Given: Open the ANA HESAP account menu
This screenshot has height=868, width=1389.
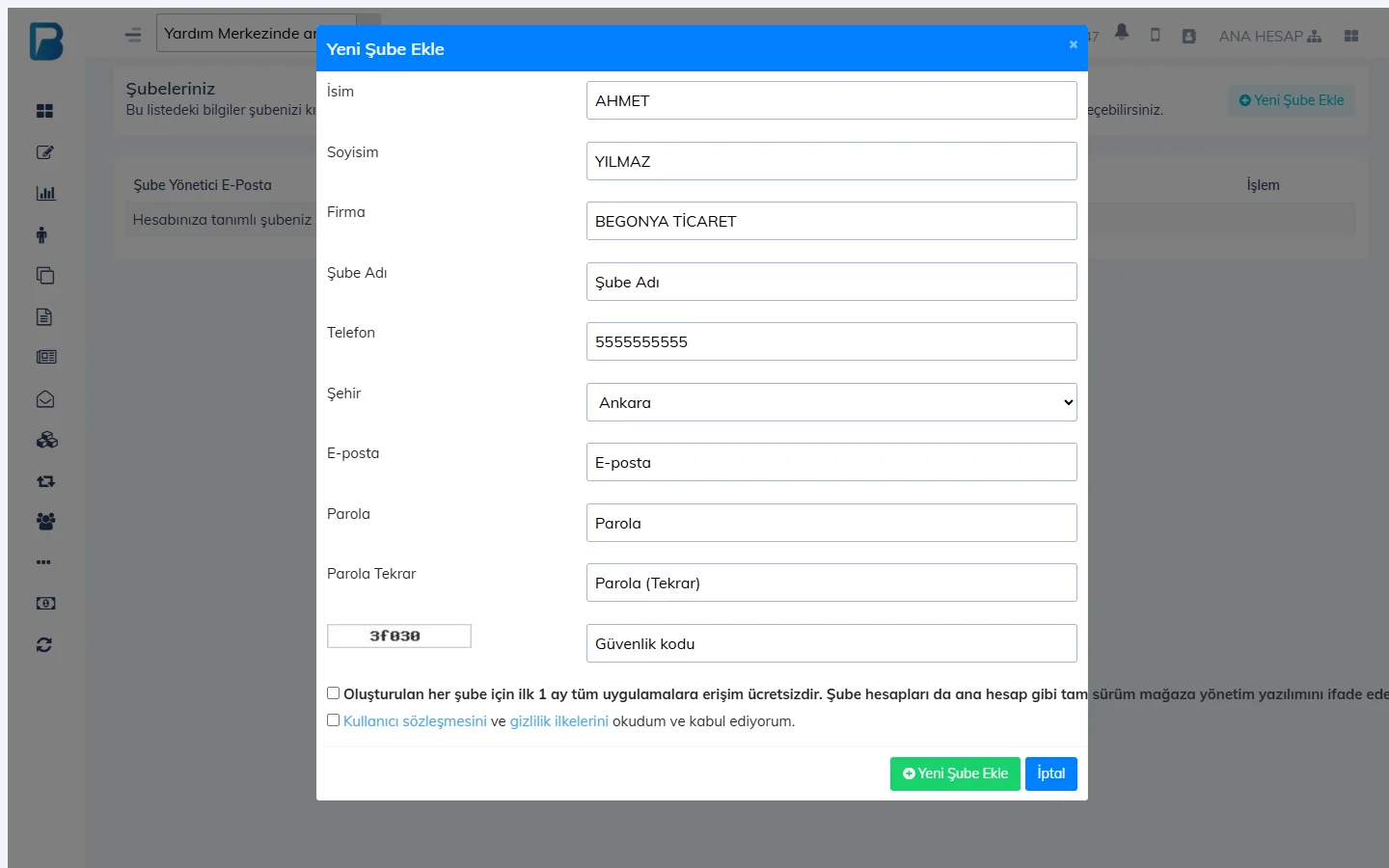Looking at the screenshot, I should 1270,36.
